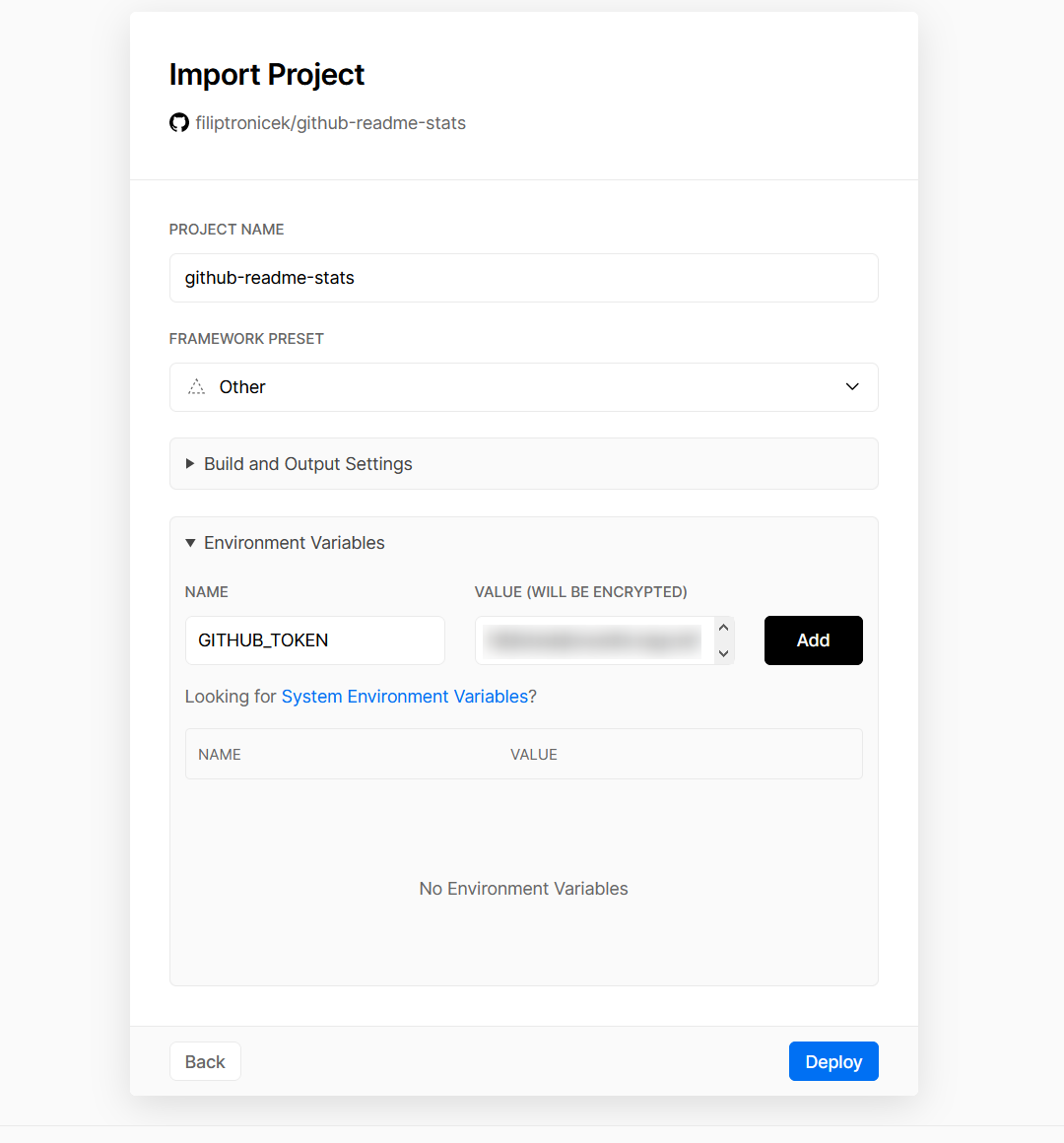Click the dotted triangle icon next to Other
The height and width of the screenshot is (1143, 1064).
tap(197, 387)
